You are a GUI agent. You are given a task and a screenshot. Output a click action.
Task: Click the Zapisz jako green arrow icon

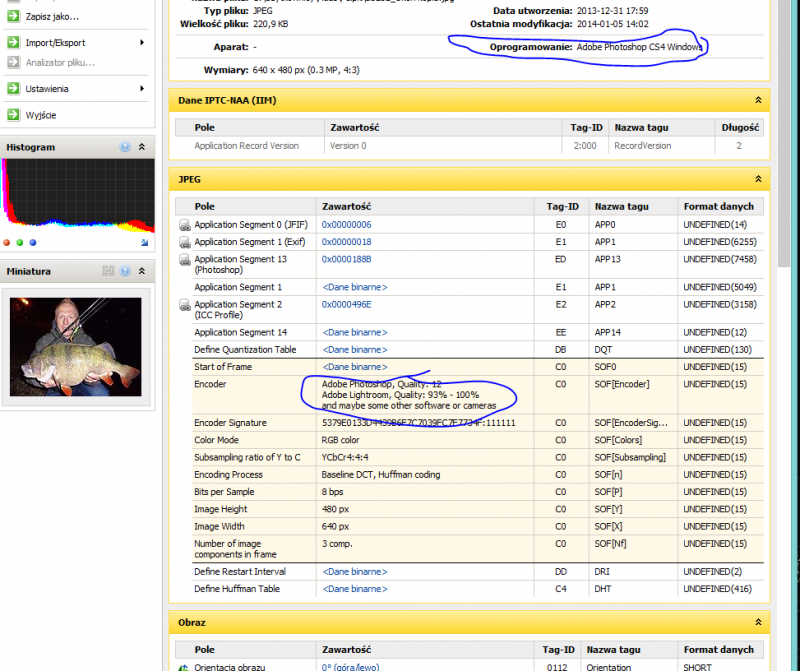pyautogui.click(x=13, y=17)
